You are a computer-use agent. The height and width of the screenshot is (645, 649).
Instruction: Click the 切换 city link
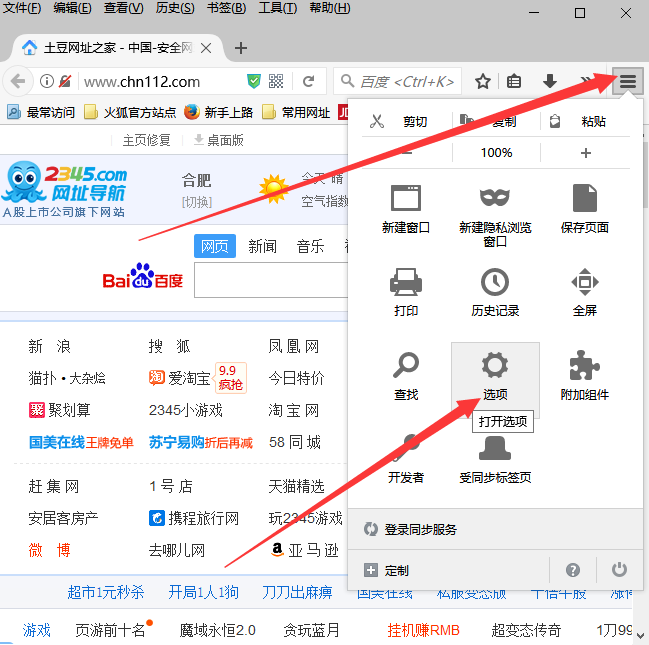(197, 202)
